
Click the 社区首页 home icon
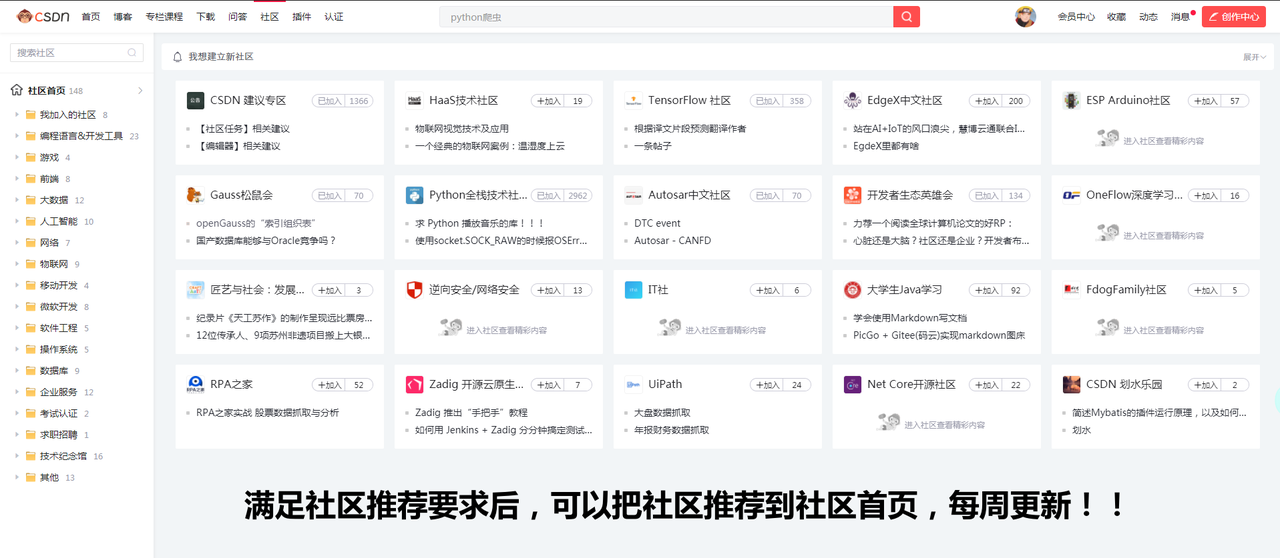pos(17,90)
